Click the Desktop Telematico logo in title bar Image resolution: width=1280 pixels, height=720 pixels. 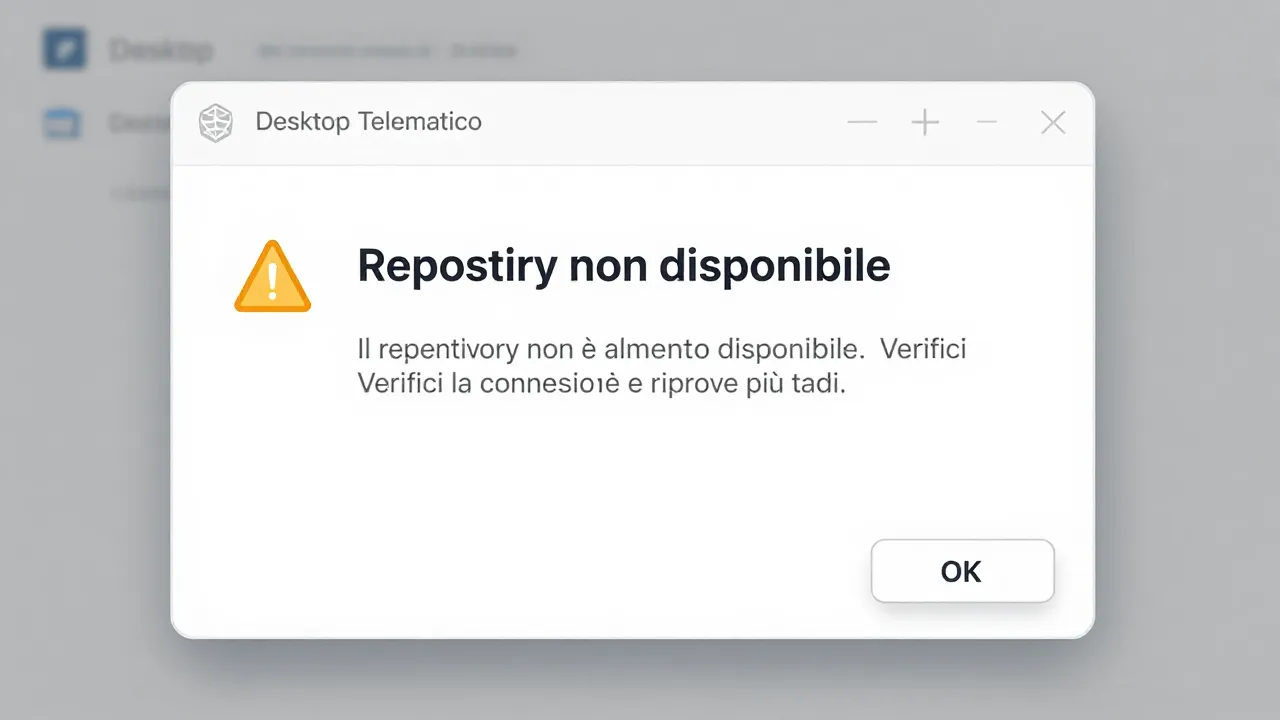pos(215,123)
